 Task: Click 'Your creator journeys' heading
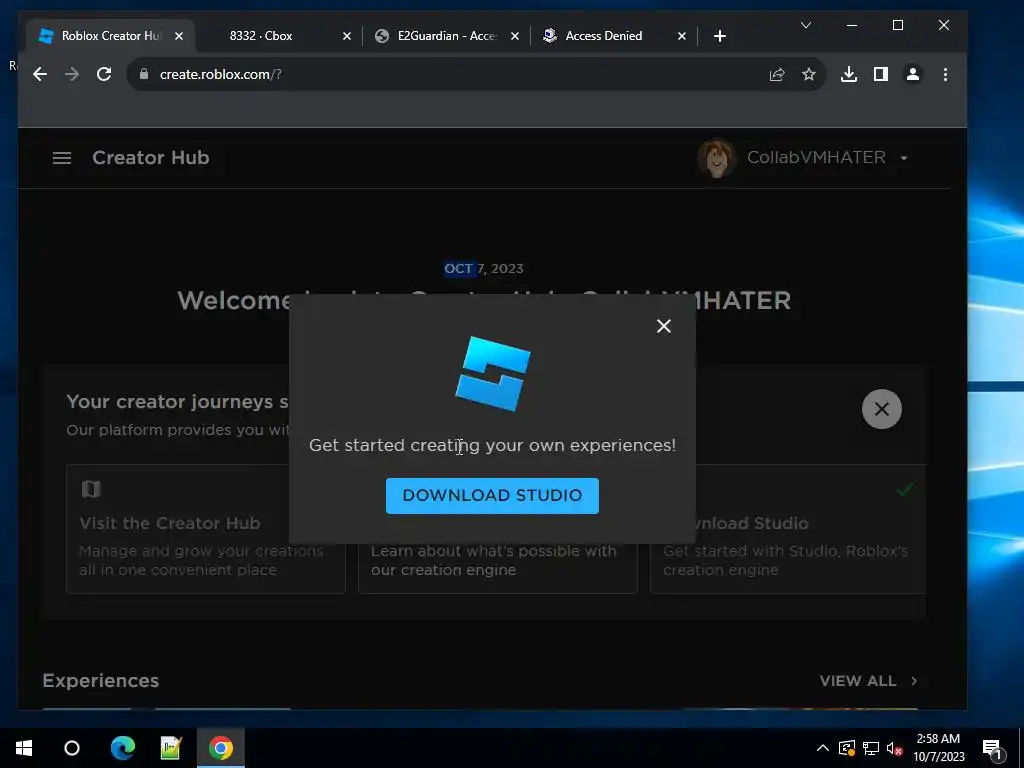(x=177, y=402)
